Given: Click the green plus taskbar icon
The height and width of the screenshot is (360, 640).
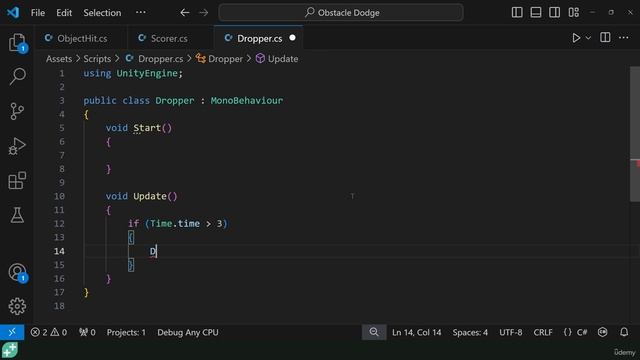Looking at the screenshot, I should tap(9, 350).
